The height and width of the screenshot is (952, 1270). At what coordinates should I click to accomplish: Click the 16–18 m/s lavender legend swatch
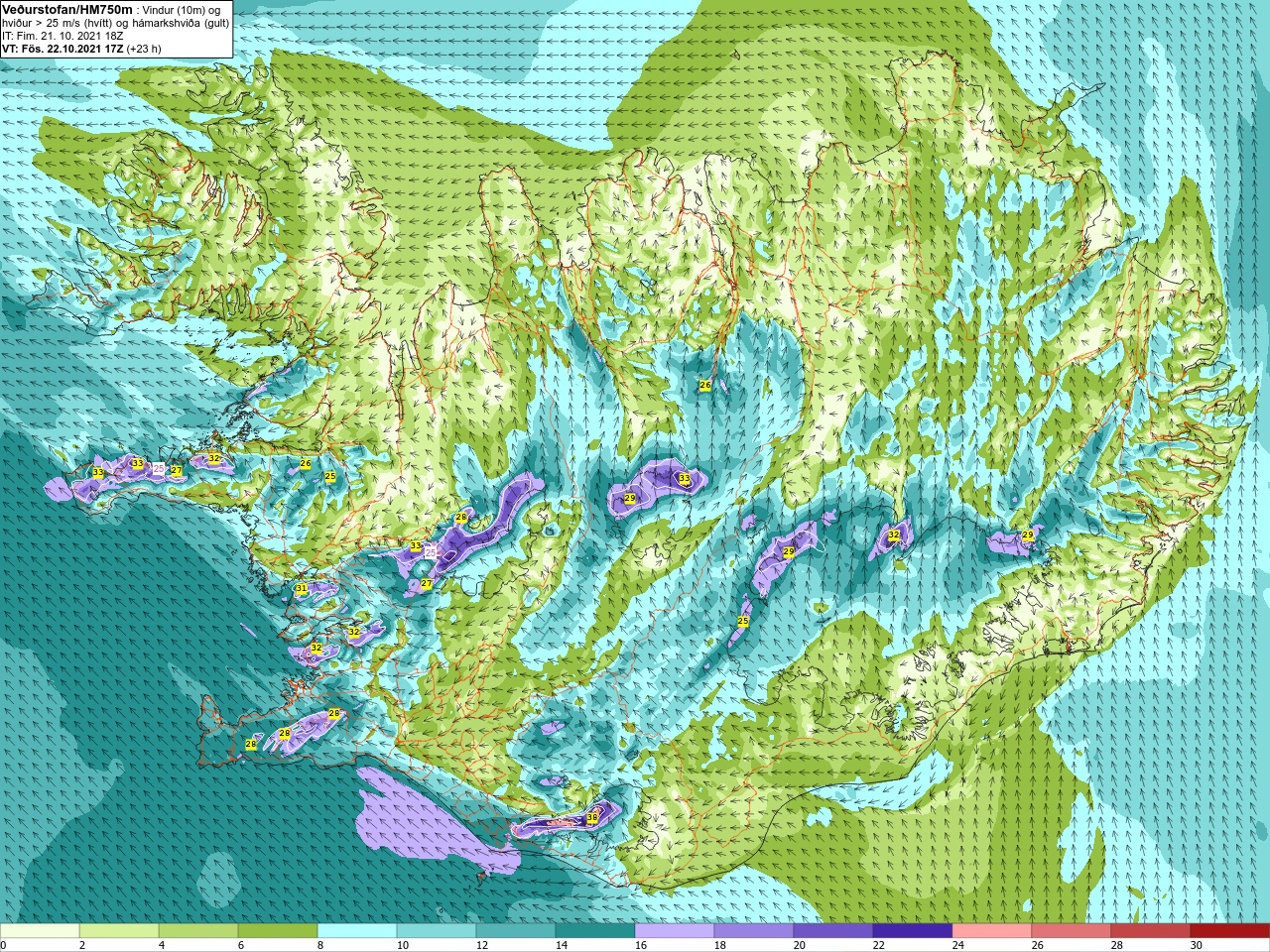point(675,931)
